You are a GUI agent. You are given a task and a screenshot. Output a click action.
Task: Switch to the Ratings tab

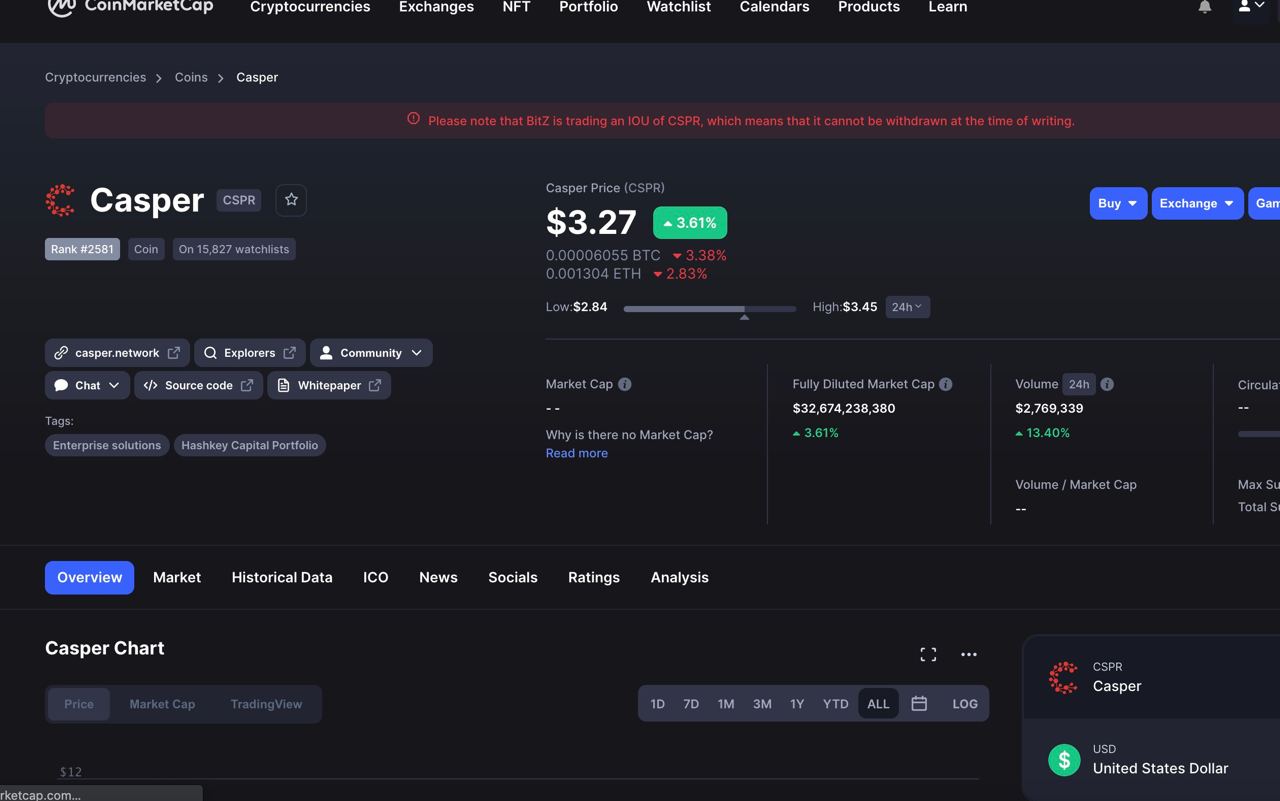pos(594,578)
